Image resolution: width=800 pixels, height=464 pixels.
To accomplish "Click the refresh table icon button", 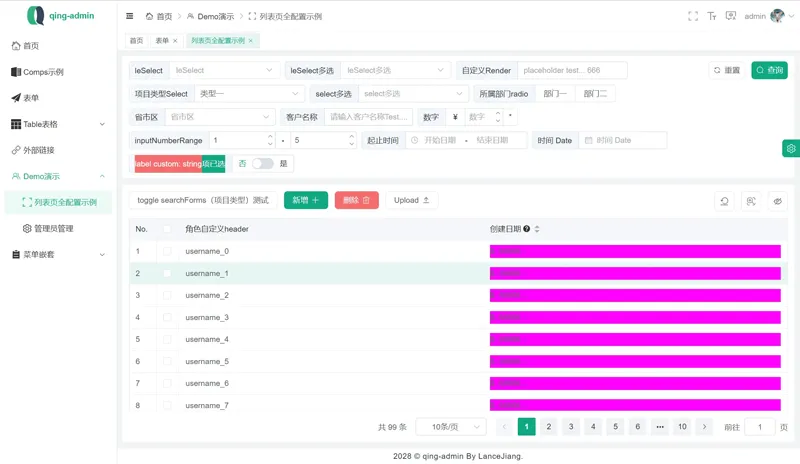I will point(725,201).
